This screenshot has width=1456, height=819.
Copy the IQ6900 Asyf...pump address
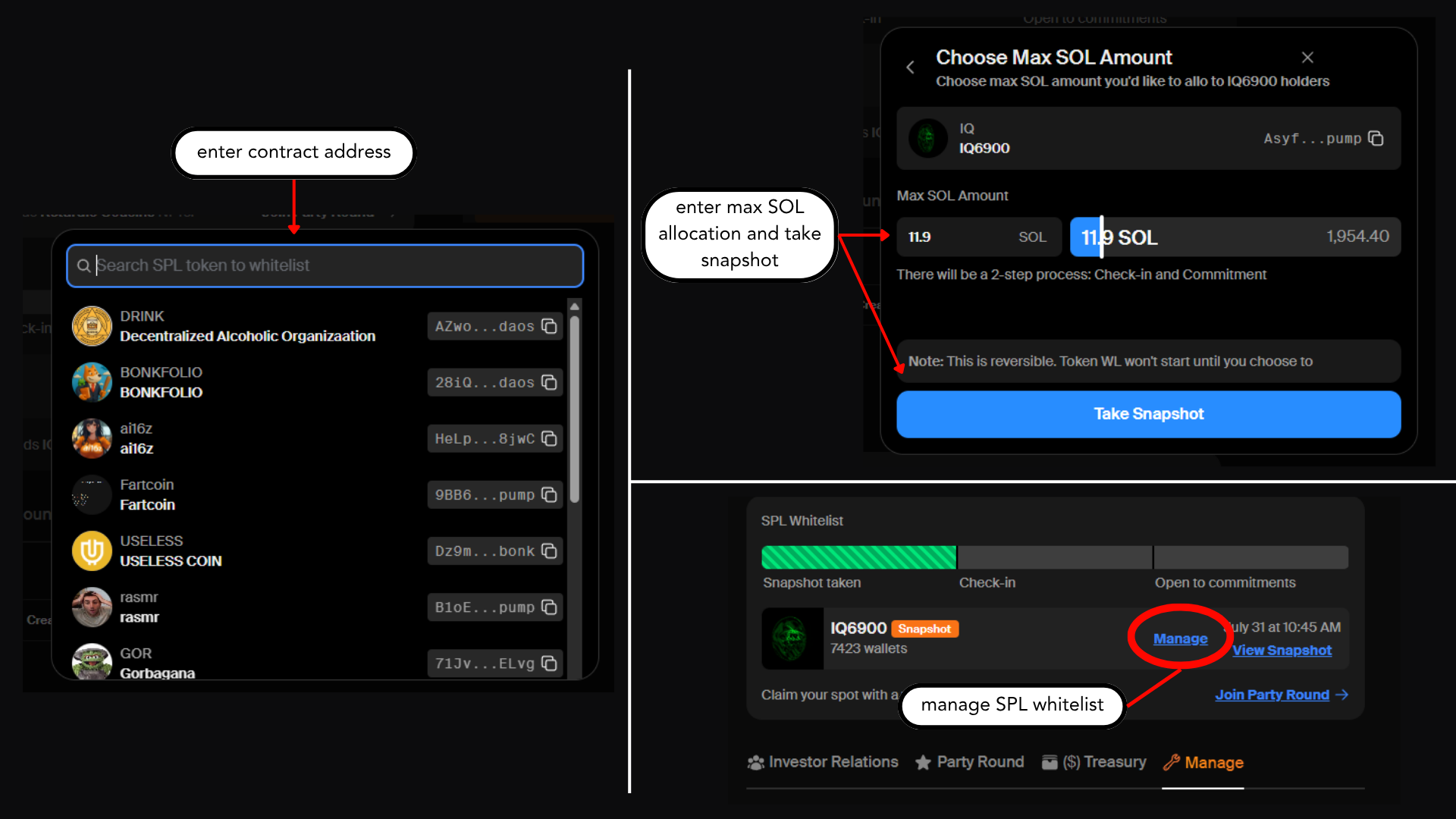1376,139
